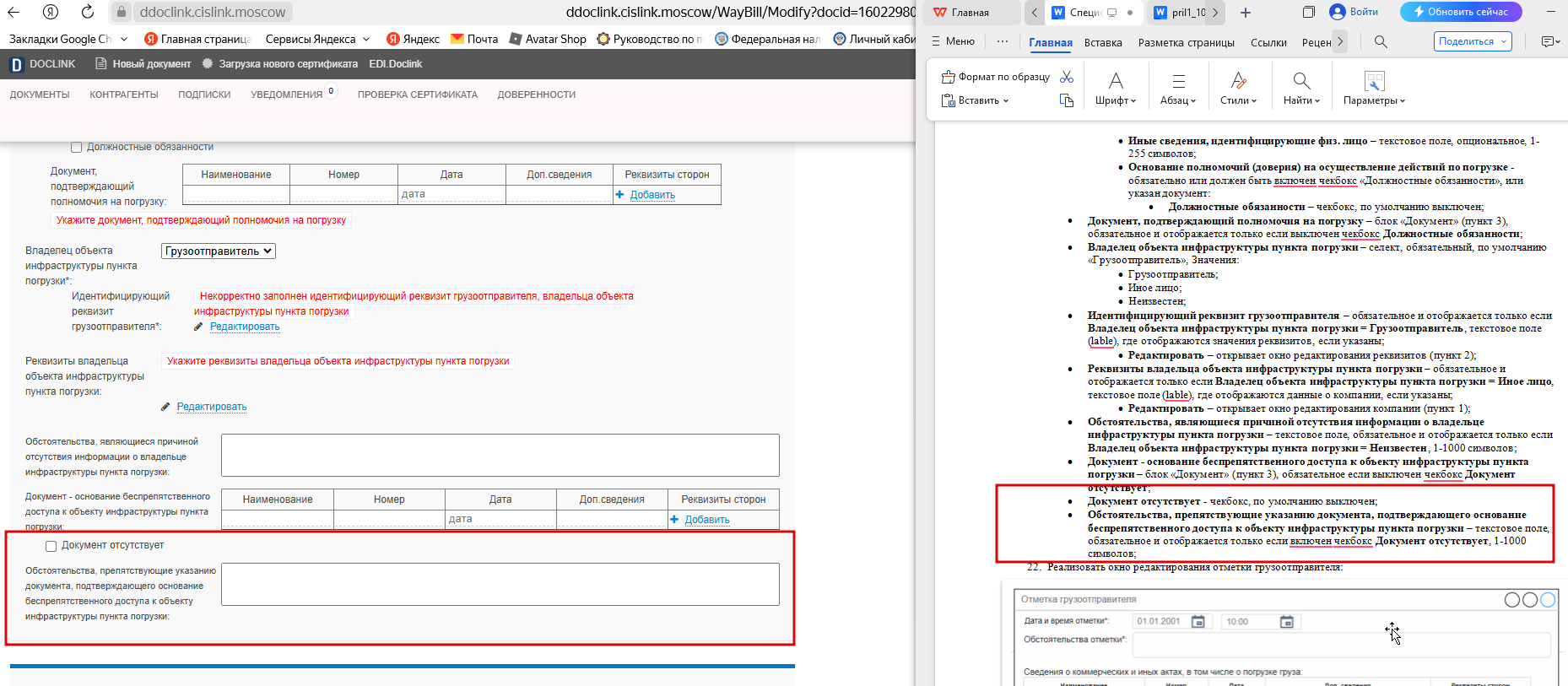Go back using browser back arrow
1568x686 pixels.
click(14, 12)
